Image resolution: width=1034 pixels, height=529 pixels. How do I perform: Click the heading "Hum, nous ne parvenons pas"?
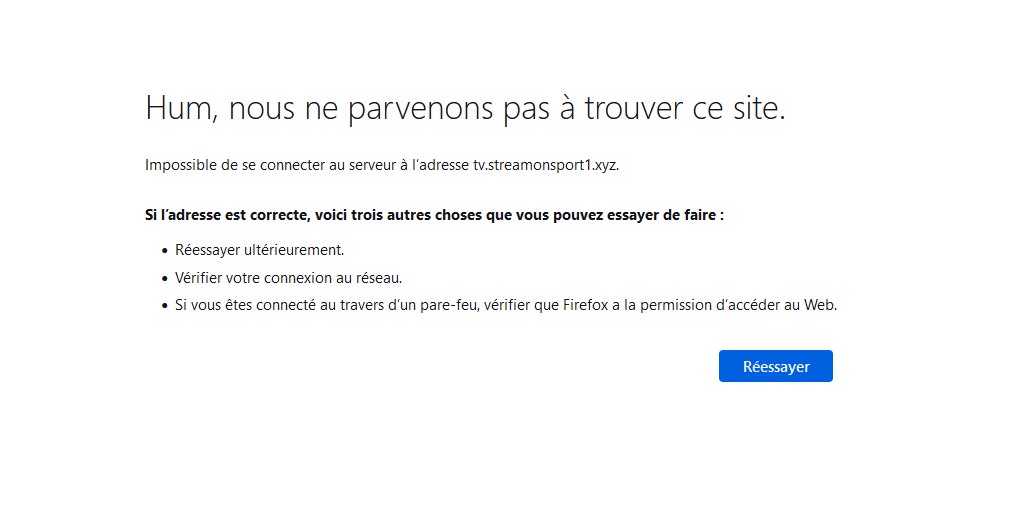(465, 108)
